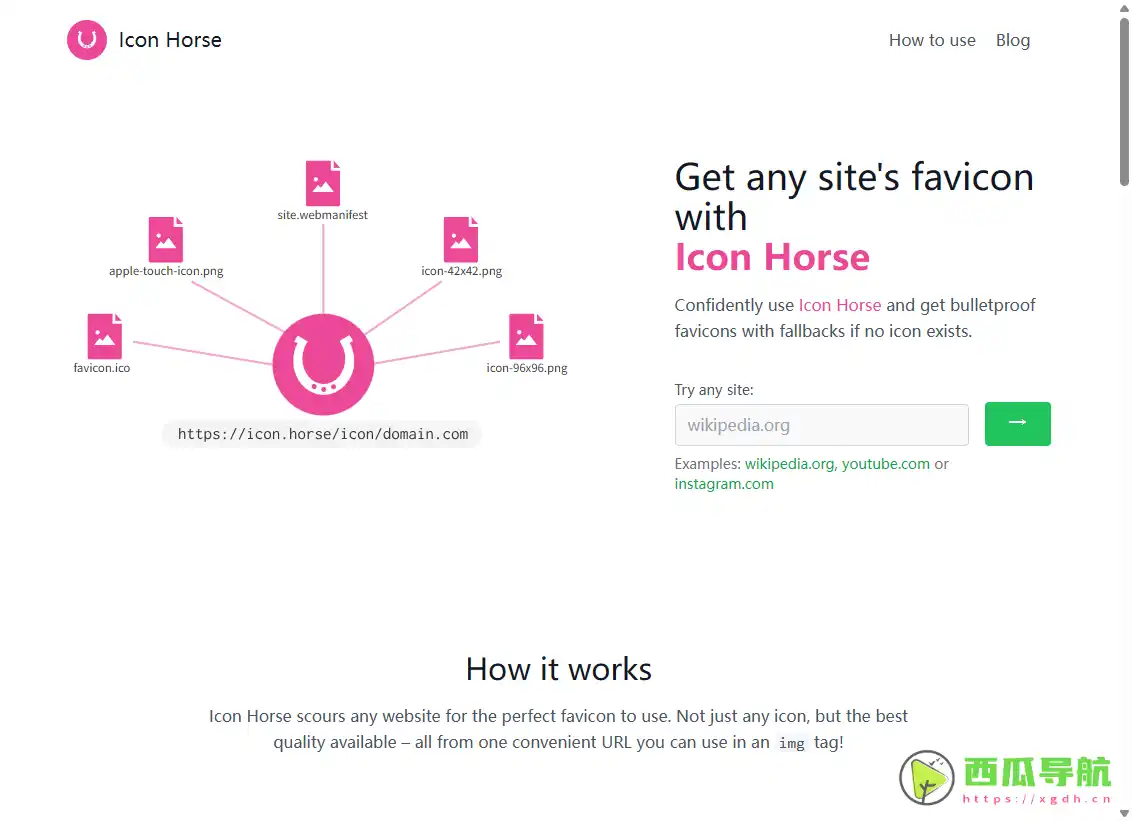Click the instagram.com example link
Image resolution: width=1132 pixels, height=821 pixels.
pos(723,484)
